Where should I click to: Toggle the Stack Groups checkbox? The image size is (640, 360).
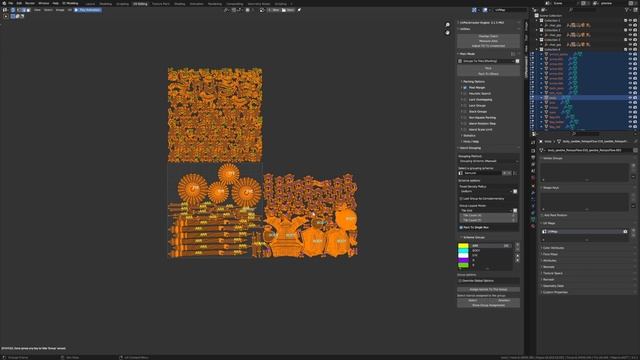coord(465,111)
